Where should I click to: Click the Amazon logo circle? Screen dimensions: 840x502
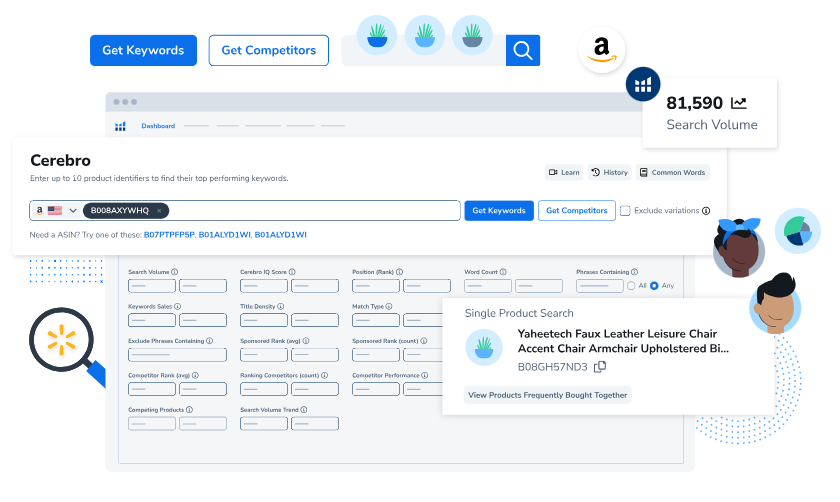[602, 50]
